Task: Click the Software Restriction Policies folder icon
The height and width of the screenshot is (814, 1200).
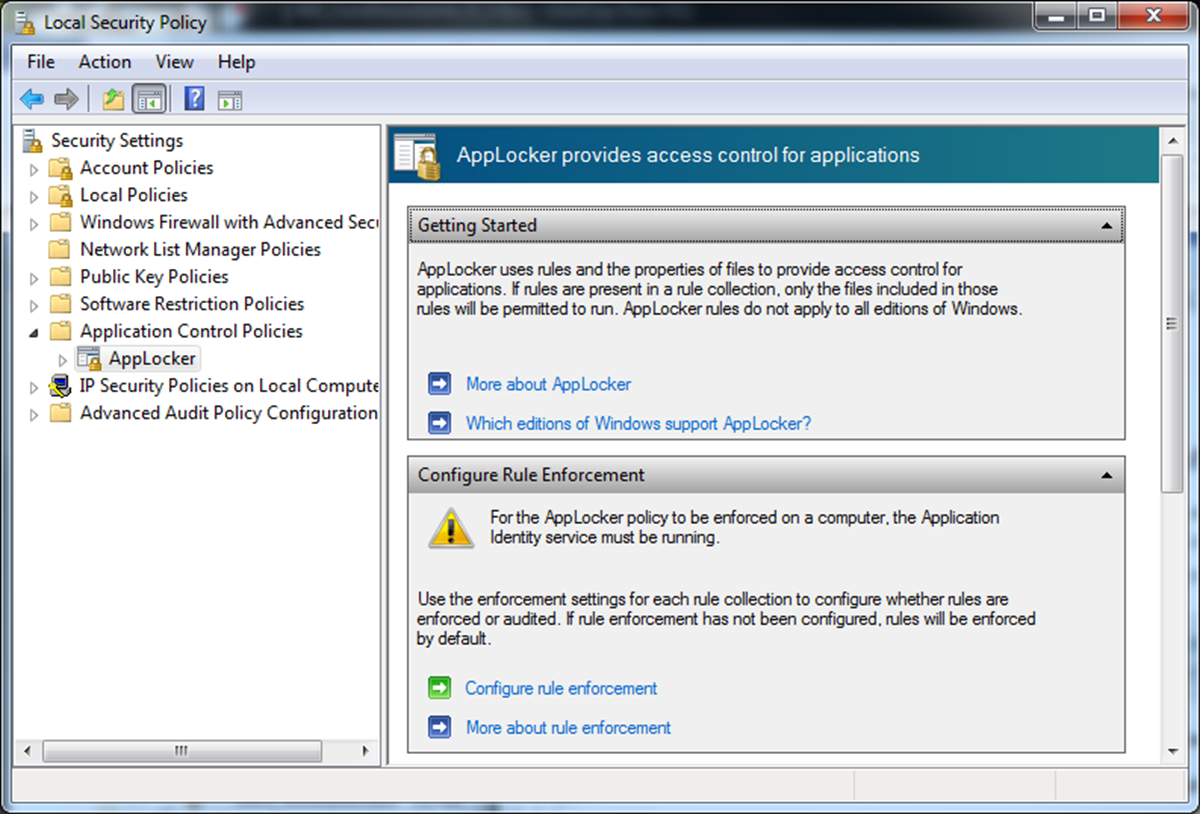Action: pos(61,304)
